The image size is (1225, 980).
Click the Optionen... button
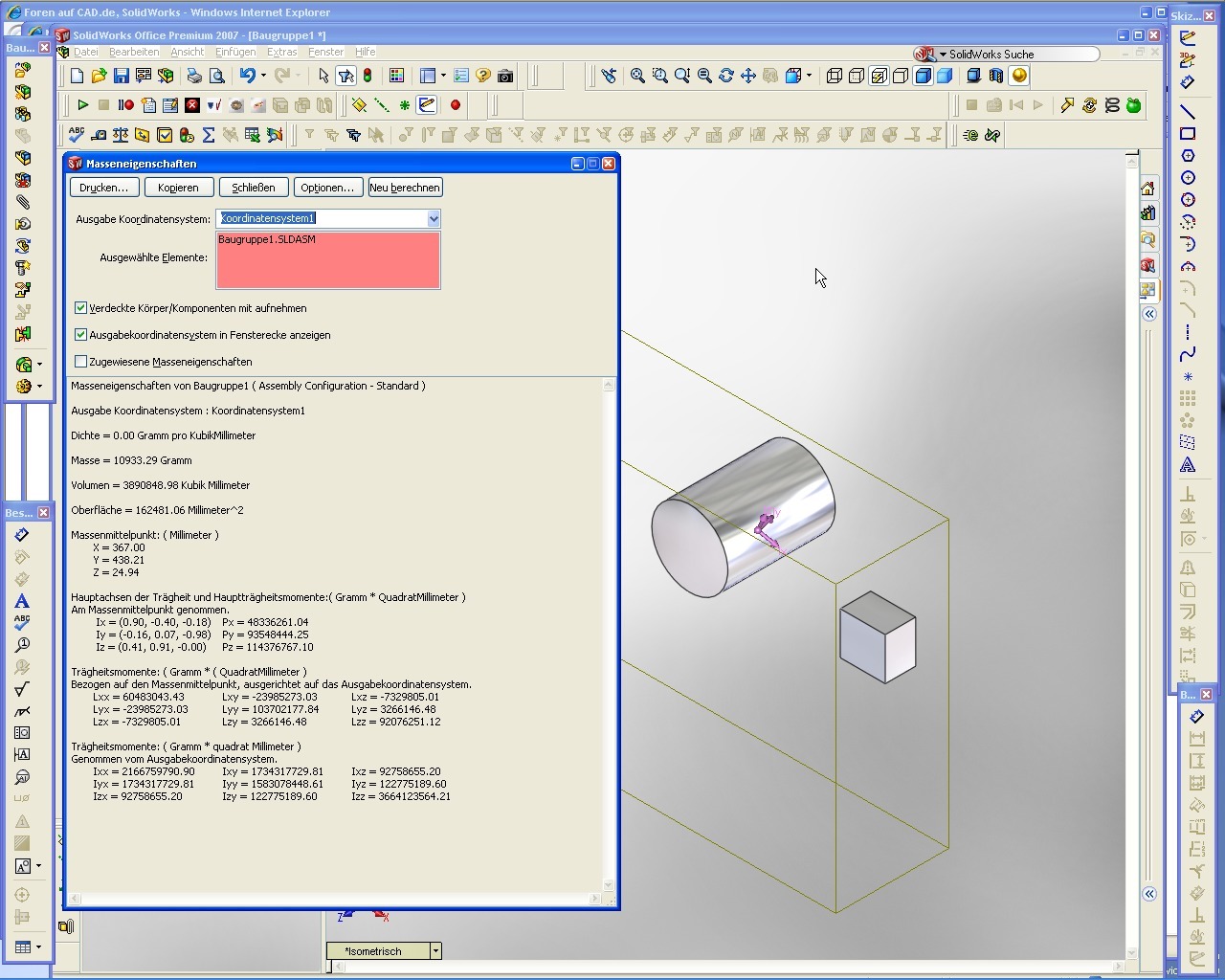pos(327,188)
